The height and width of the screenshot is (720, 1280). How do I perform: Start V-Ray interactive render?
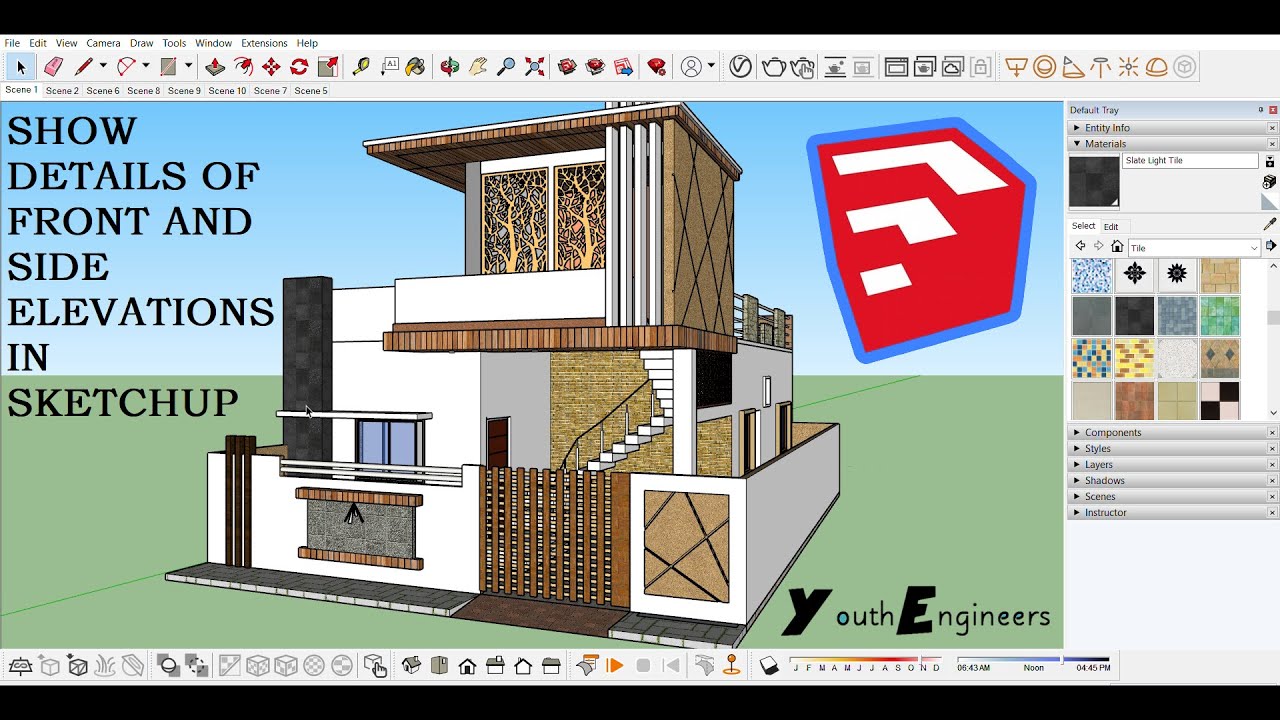tap(802, 67)
